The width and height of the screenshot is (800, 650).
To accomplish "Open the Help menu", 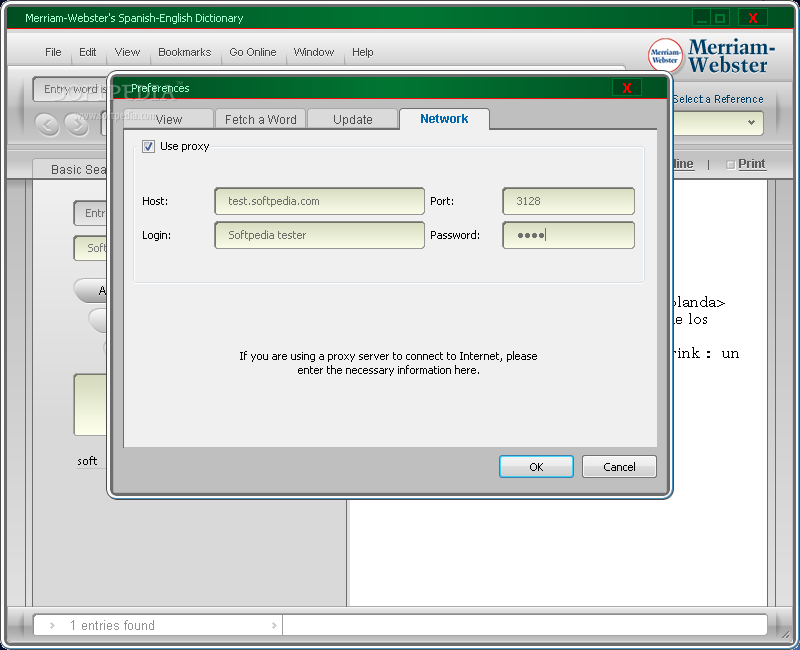I will coord(362,52).
